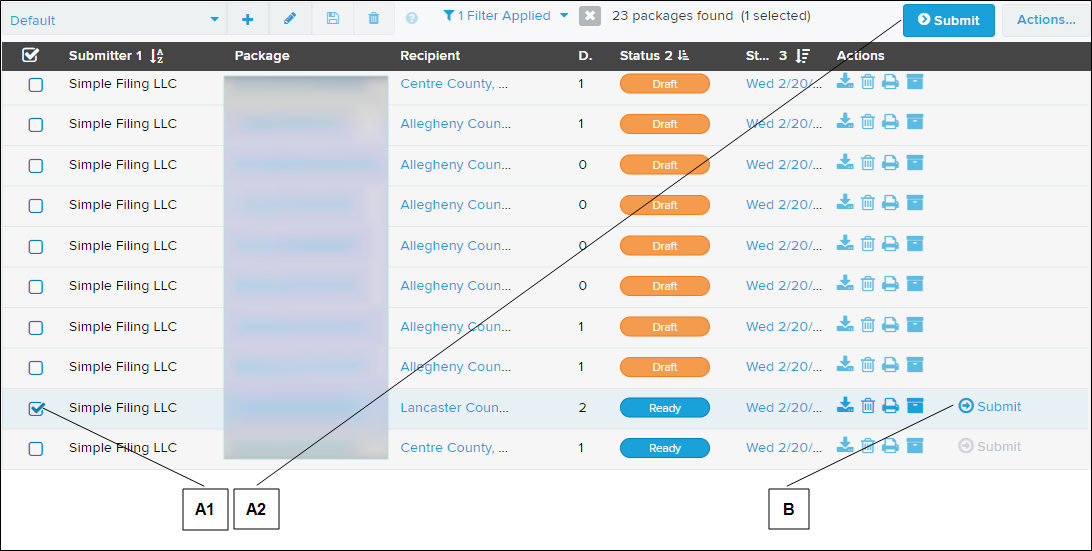Check the Centre County Draft row checkbox

coord(36,85)
